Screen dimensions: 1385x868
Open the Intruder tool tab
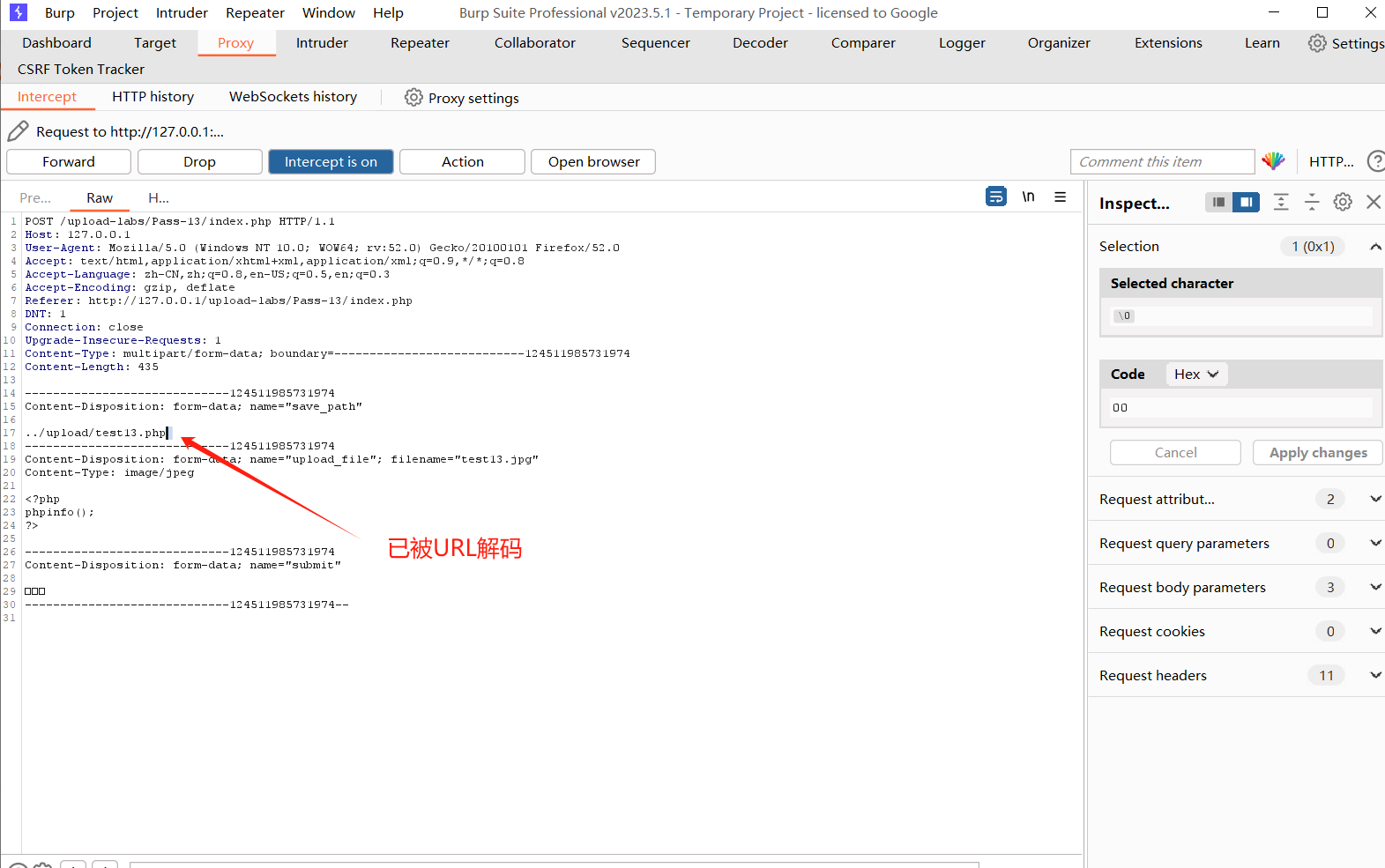pyautogui.click(x=322, y=43)
